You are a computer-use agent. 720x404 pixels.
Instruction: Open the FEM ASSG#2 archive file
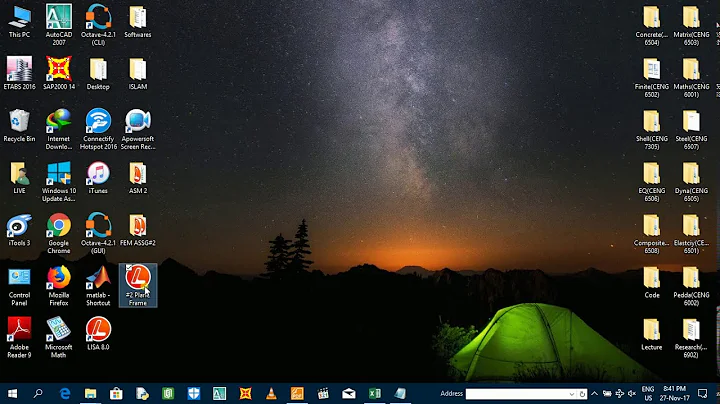pyautogui.click(x=138, y=230)
